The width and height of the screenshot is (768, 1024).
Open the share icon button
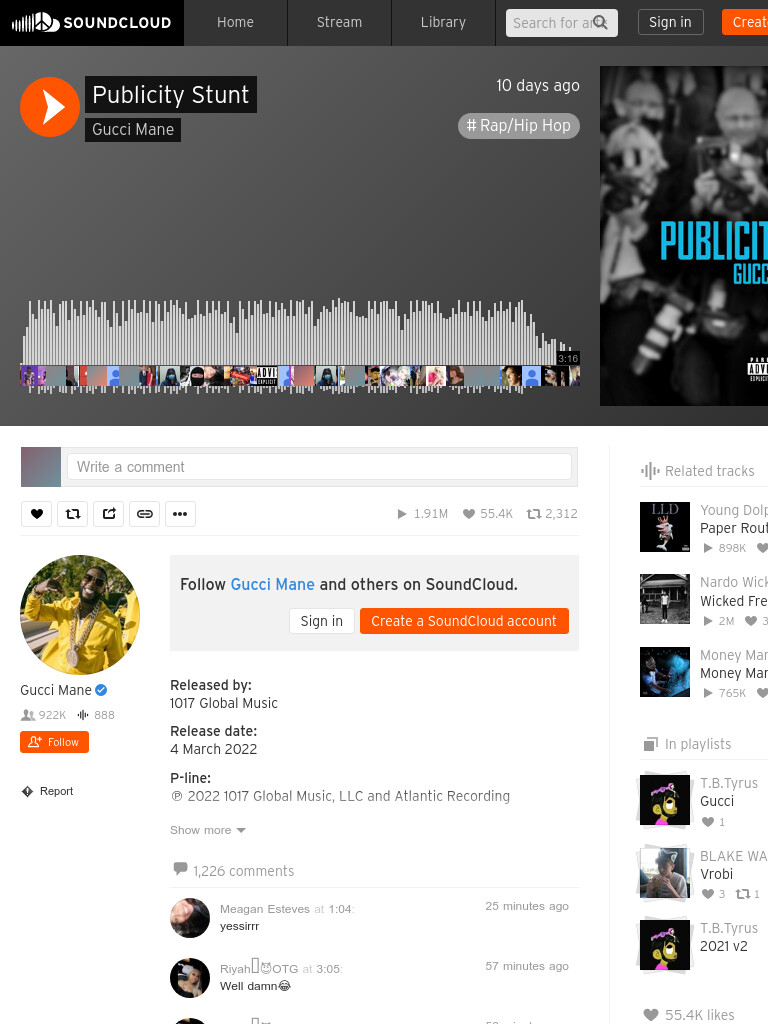(108, 514)
